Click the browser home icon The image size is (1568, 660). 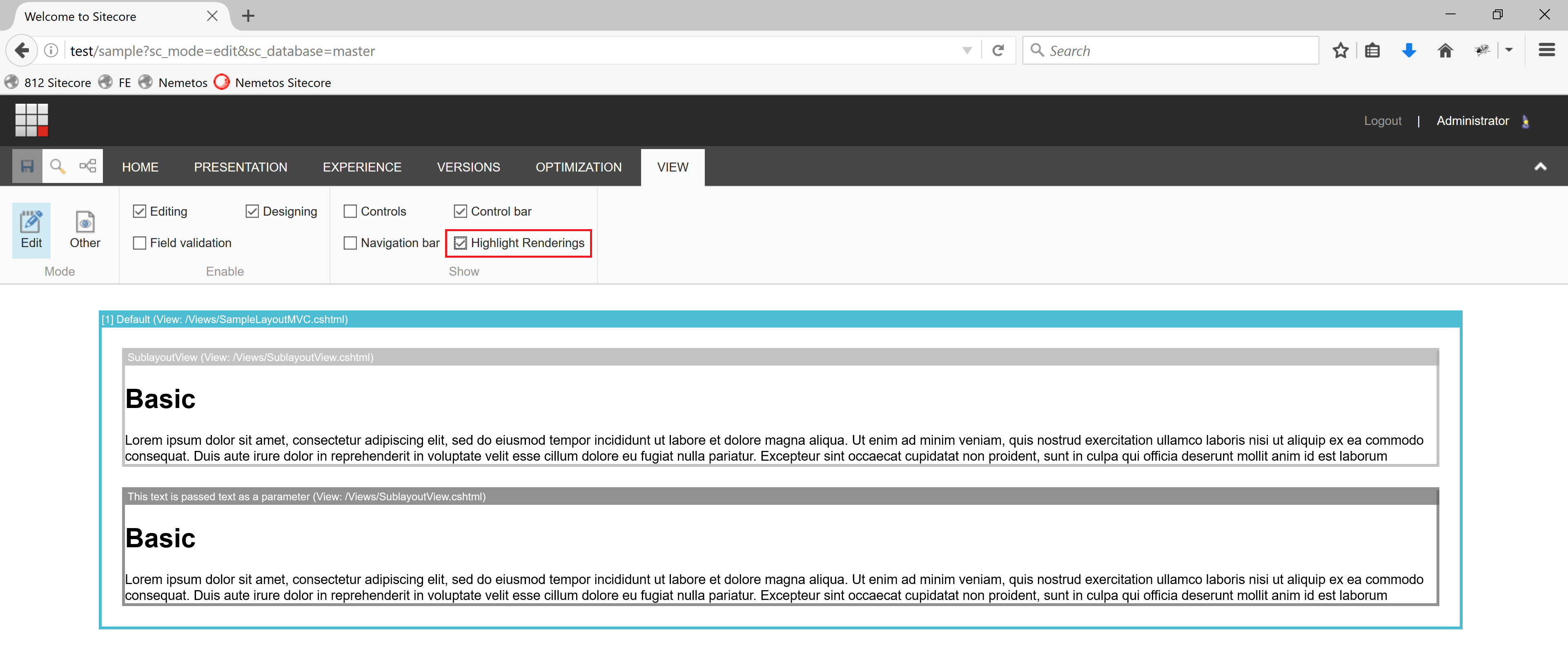point(1445,51)
